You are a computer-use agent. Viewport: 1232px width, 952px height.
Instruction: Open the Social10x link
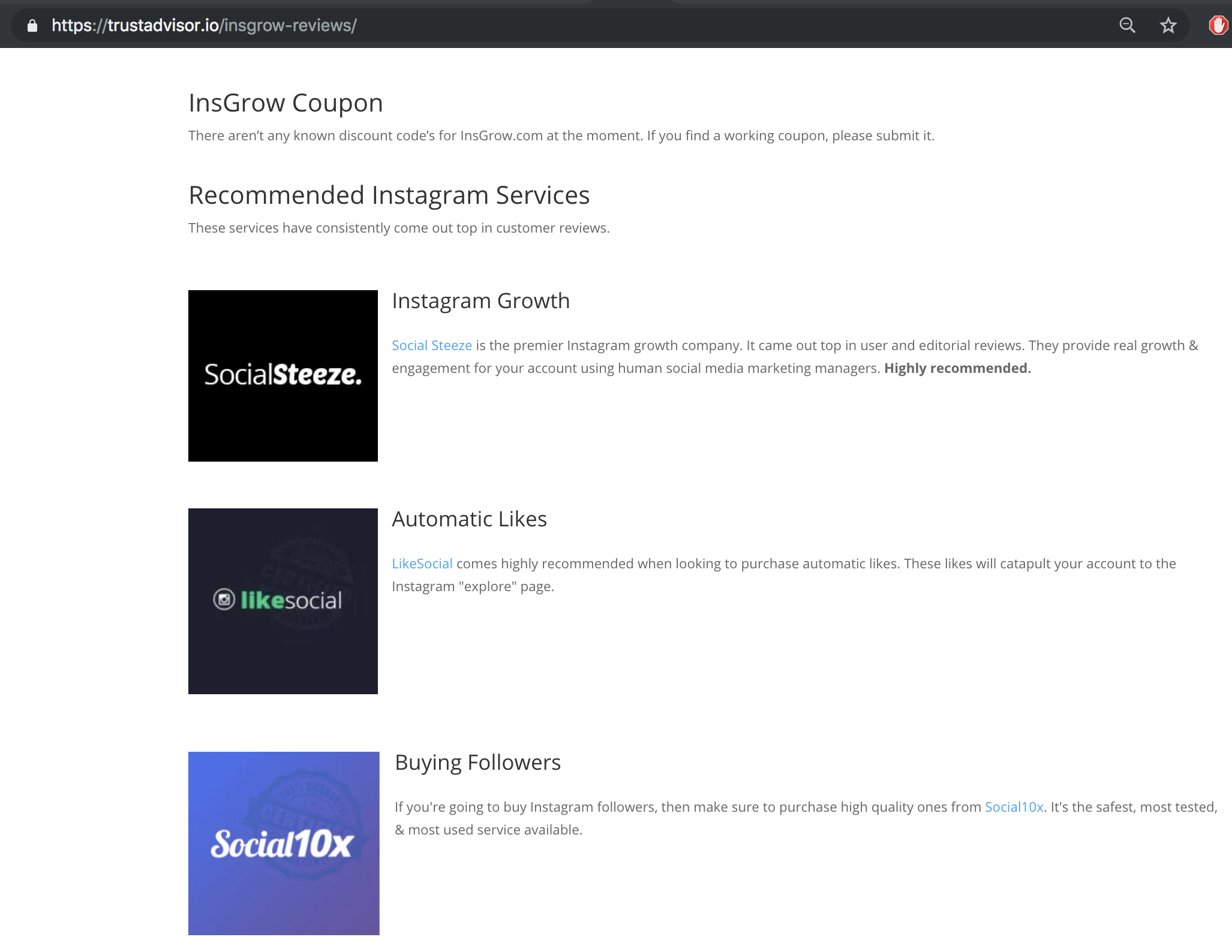point(1014,807)
